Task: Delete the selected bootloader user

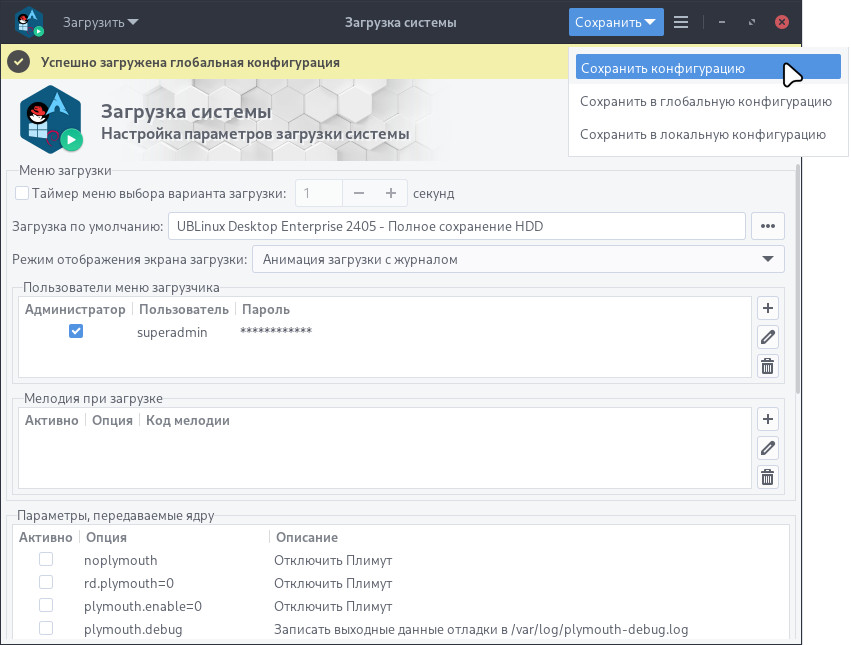Action: (767, 366)
